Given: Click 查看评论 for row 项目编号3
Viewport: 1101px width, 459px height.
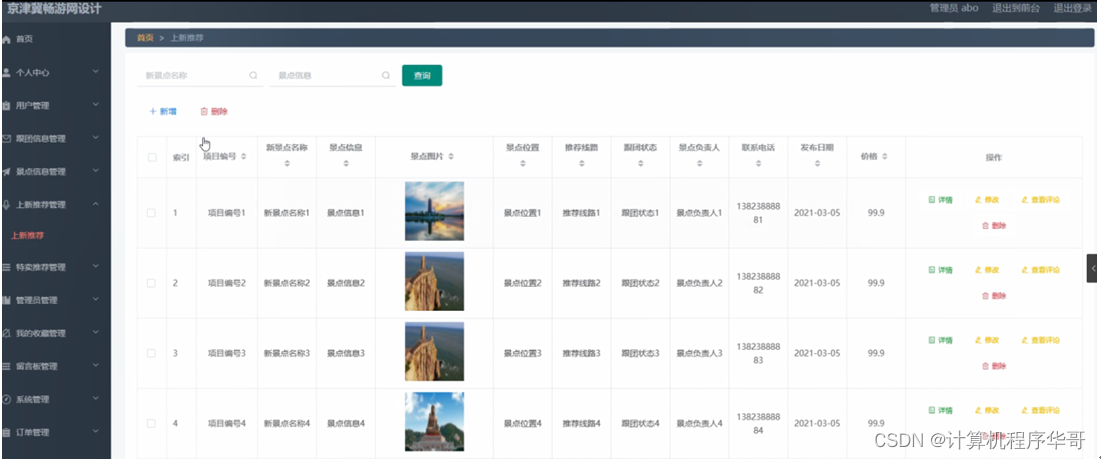Looking at the screenshot, I should [x=1041, y=340].
